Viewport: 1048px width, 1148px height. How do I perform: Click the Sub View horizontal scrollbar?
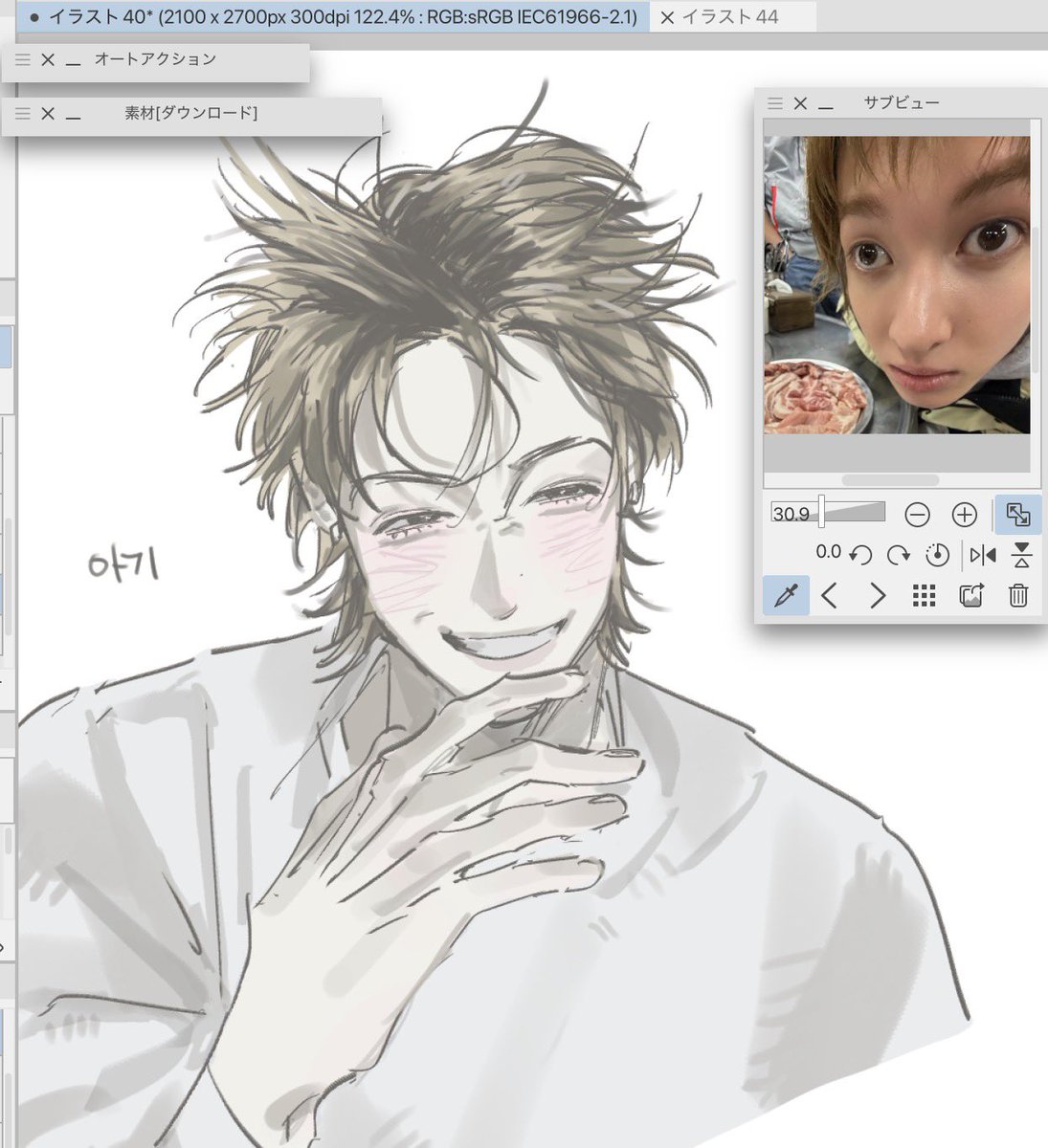click(890, 480)
